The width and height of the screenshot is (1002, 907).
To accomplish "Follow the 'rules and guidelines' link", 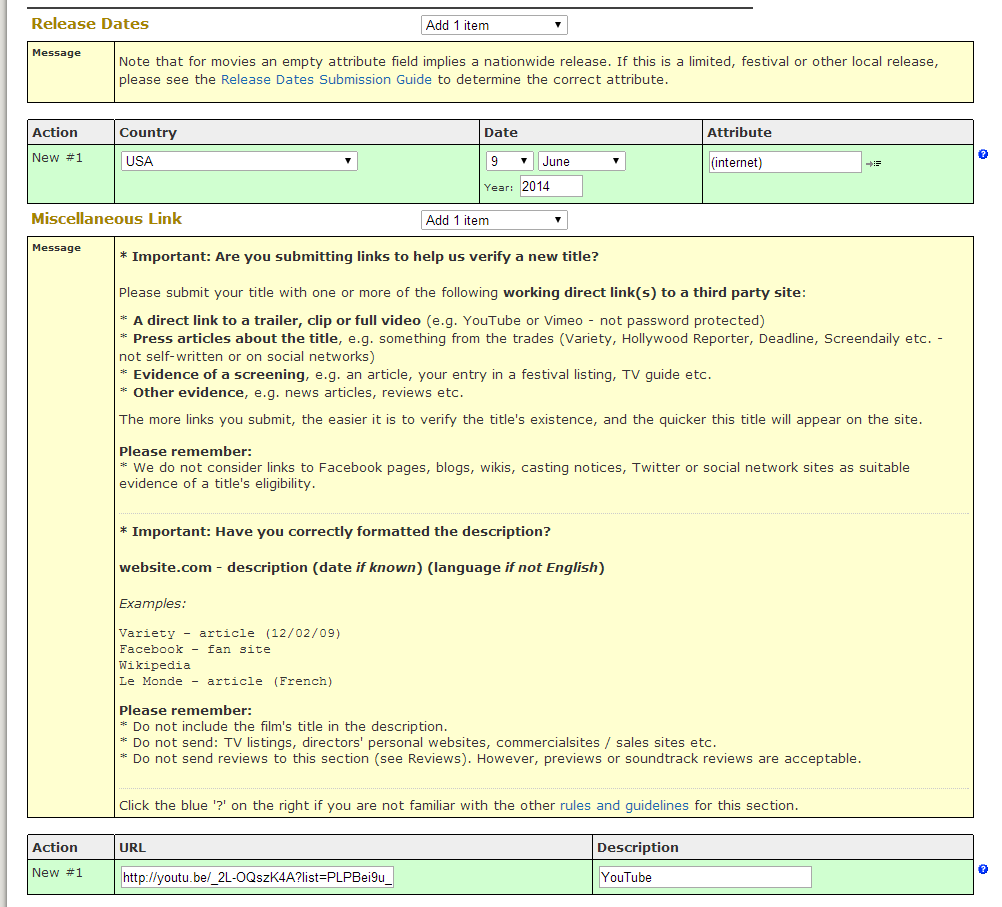I will [624, 805].
